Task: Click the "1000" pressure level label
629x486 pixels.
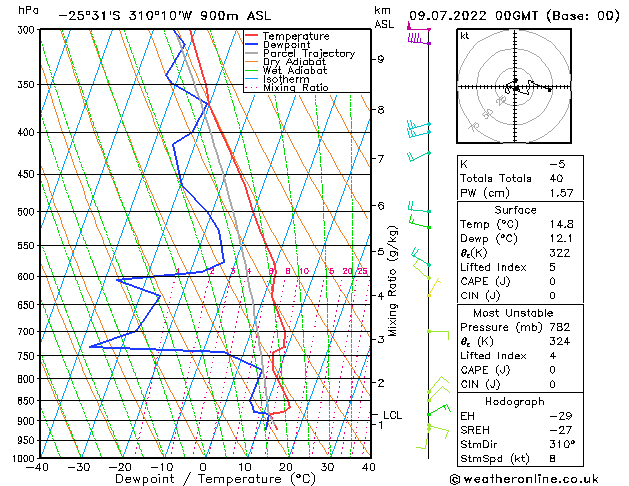Action: tap(26, 458)
